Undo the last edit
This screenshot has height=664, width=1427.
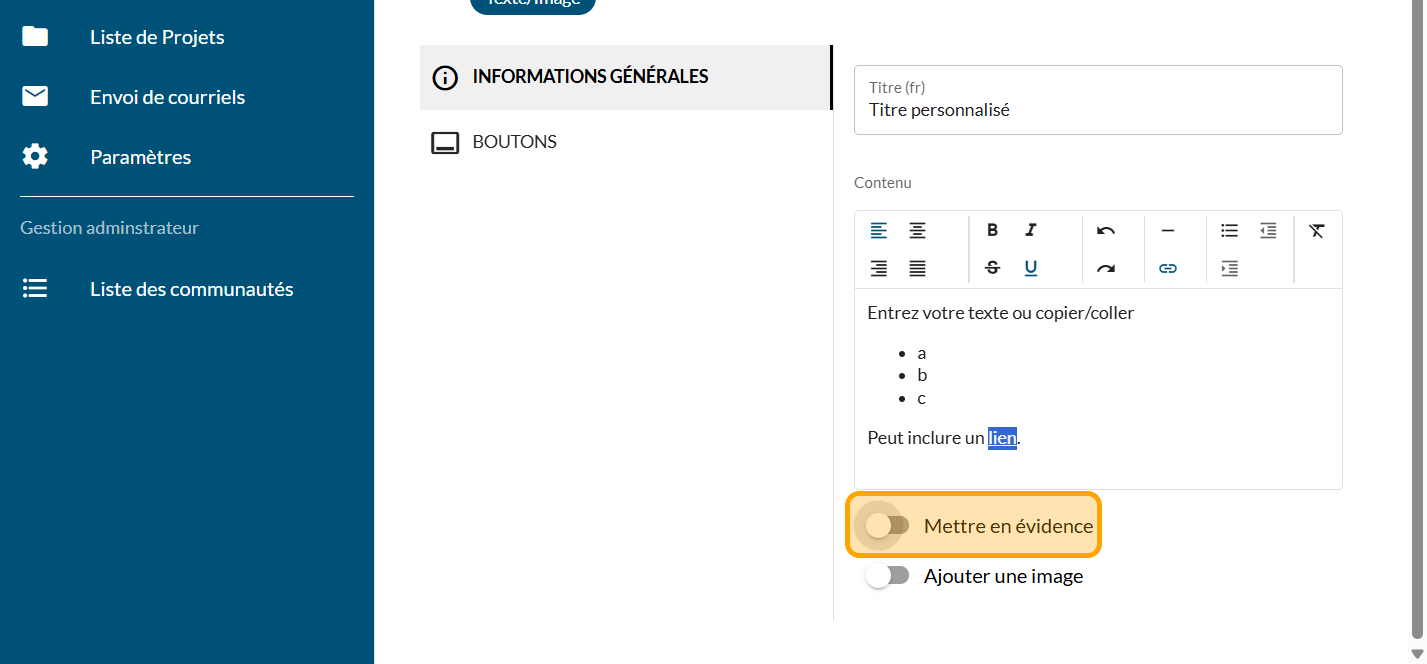click(x=1105, y=230)
